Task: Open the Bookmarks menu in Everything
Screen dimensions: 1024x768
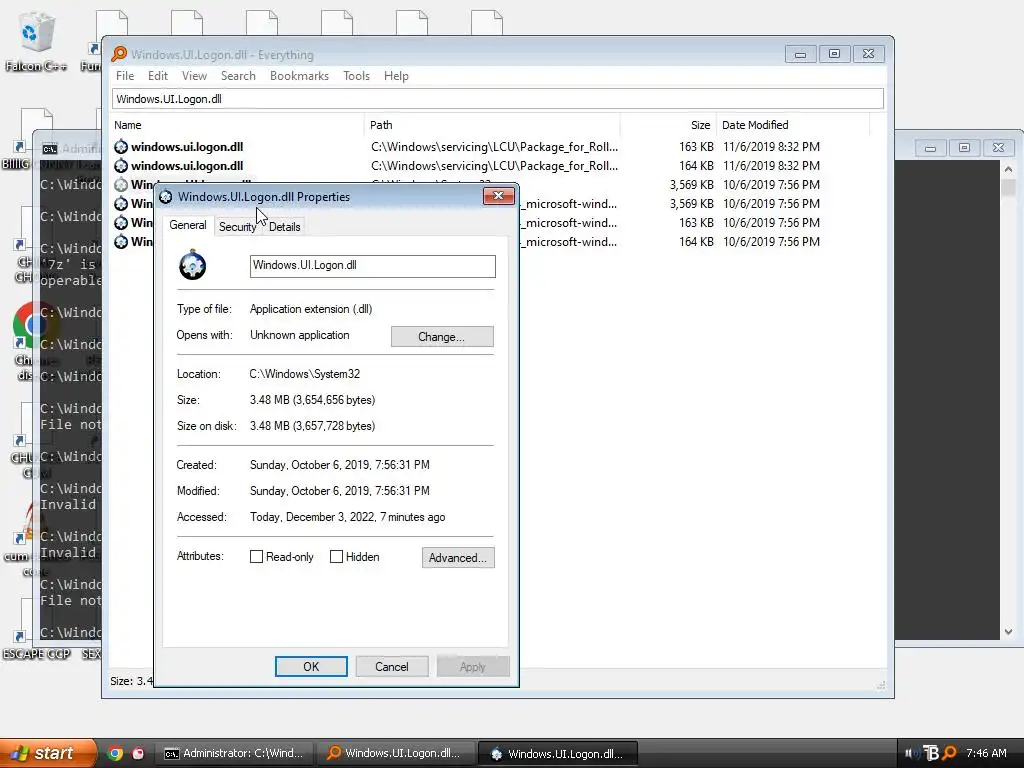Action: click(299, 76)
